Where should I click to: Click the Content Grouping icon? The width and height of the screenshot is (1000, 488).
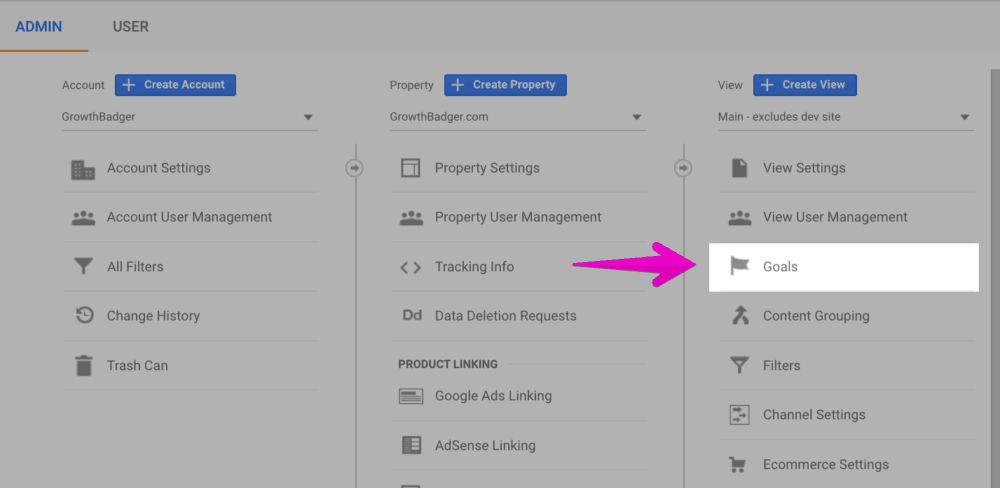click(x=740, y=315)
